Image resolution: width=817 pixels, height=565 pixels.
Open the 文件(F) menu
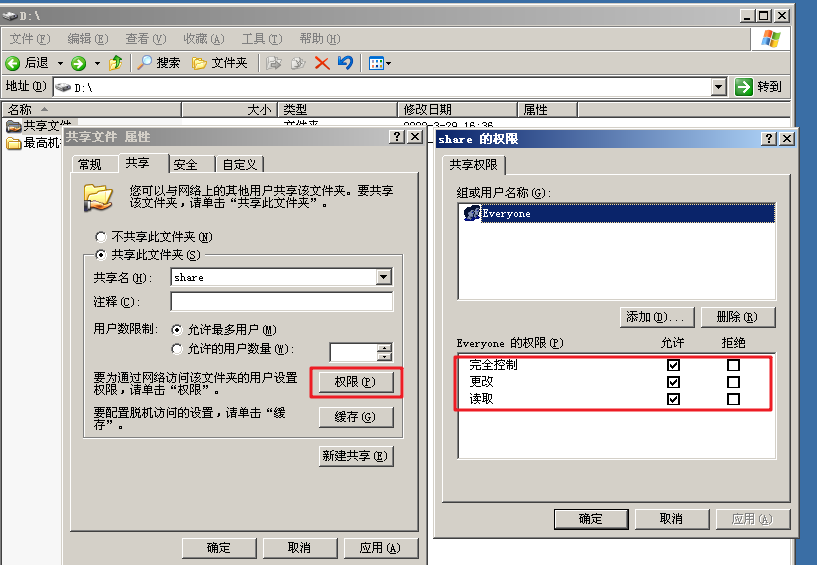pos(30,39)
